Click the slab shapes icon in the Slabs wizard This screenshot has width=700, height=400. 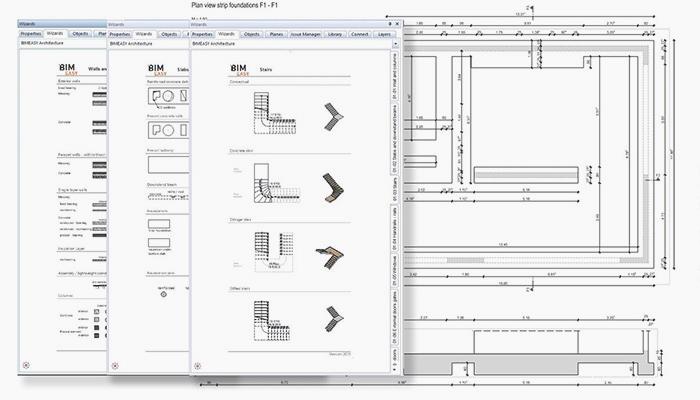166,96
